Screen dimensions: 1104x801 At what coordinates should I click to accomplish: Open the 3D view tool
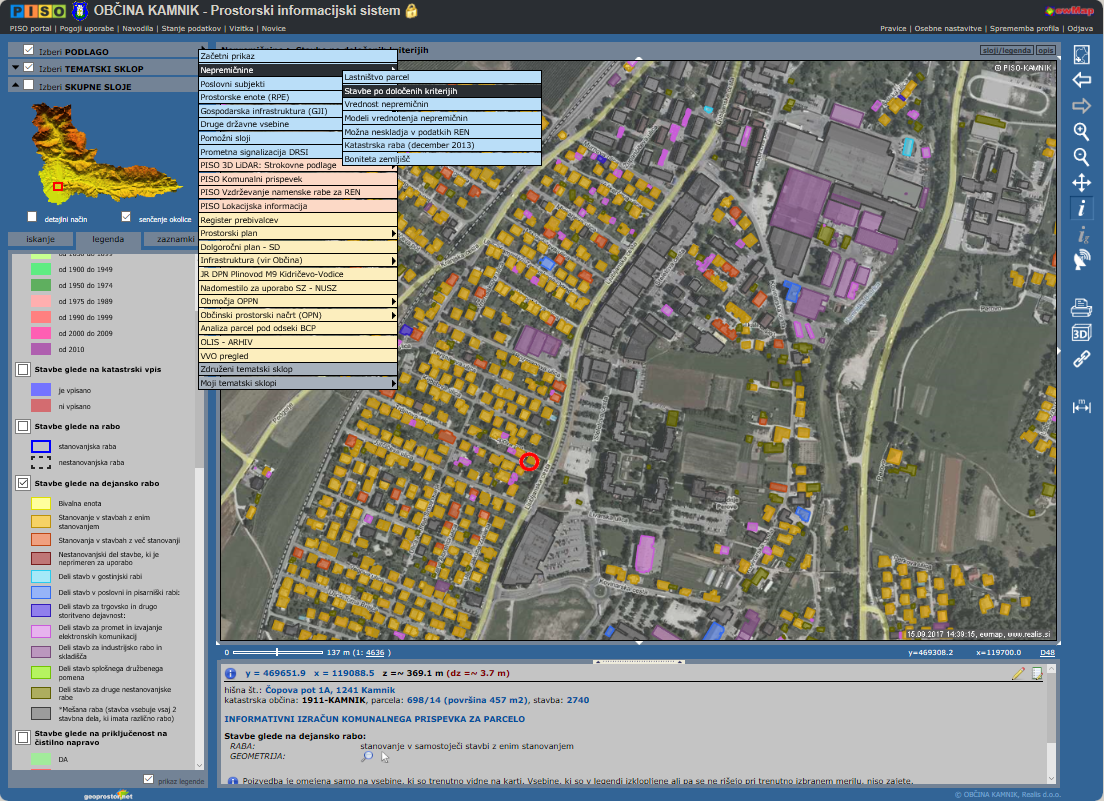pyautogui.click(x=1081, y=333)
